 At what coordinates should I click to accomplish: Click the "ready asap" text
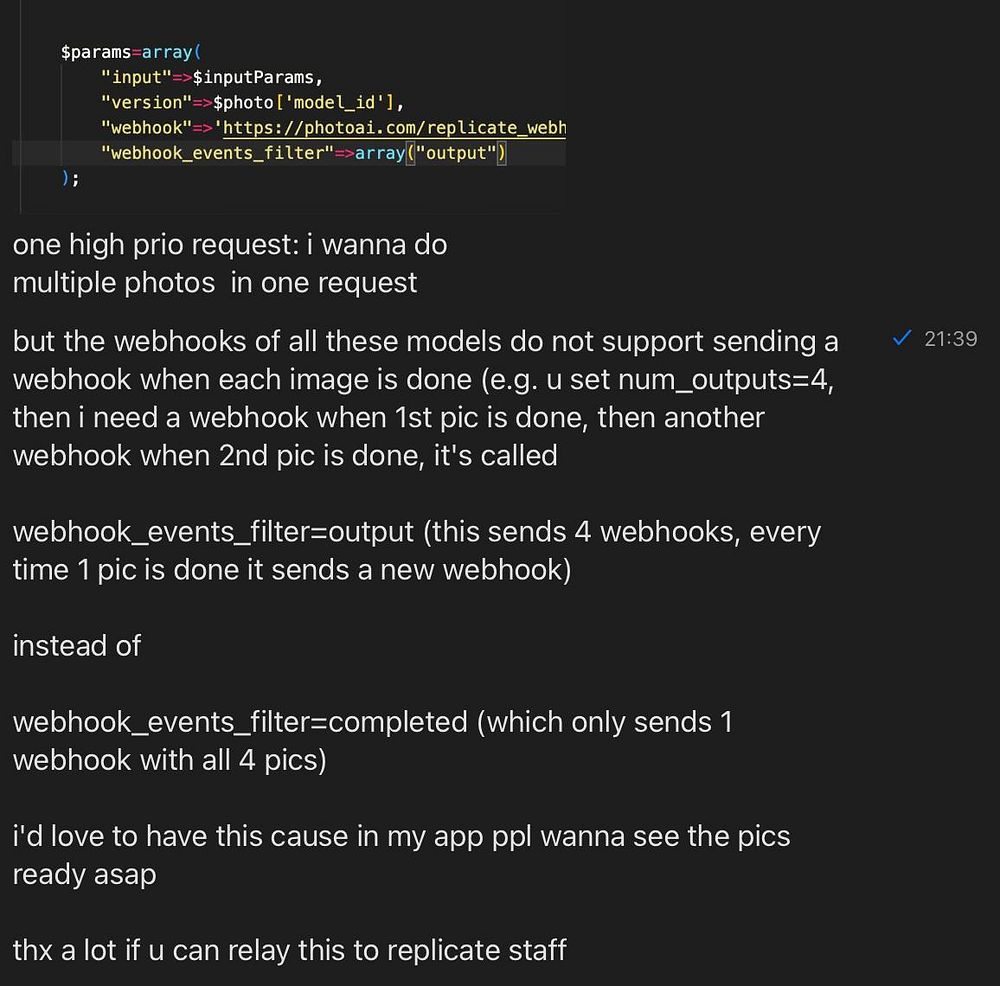[x=84, y=874]
